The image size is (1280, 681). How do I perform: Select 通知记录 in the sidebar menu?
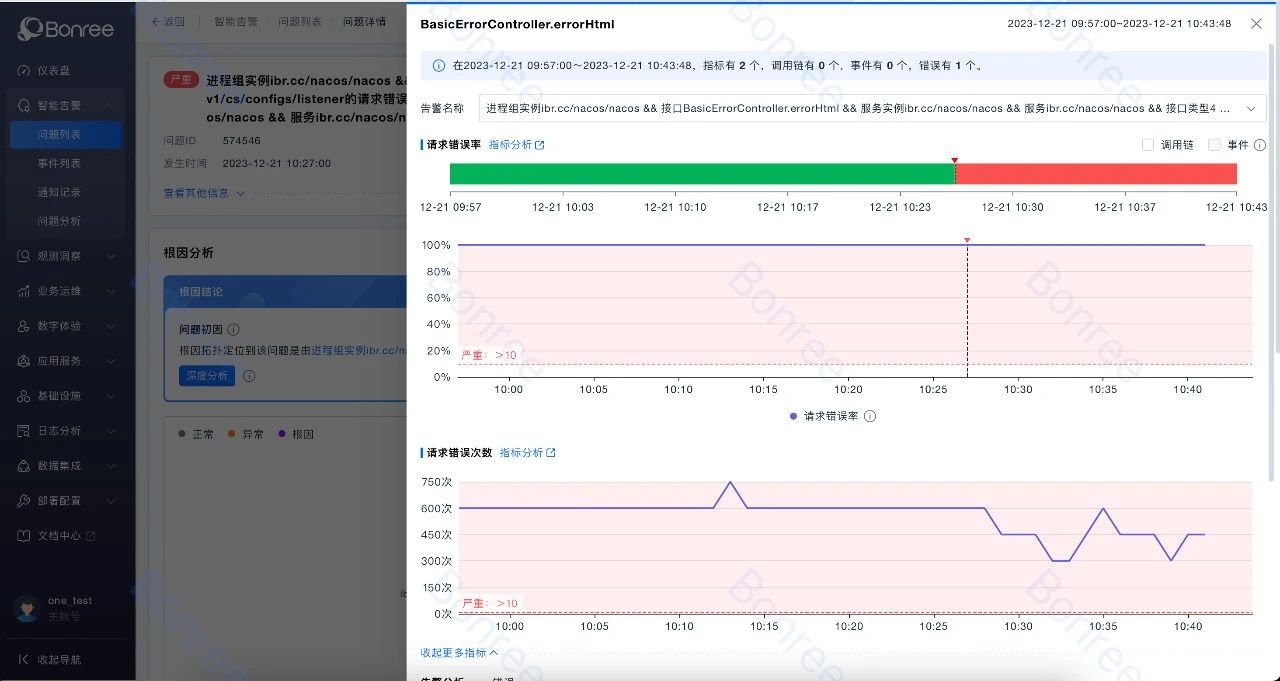pyautogui.click(x=59, y=192)
